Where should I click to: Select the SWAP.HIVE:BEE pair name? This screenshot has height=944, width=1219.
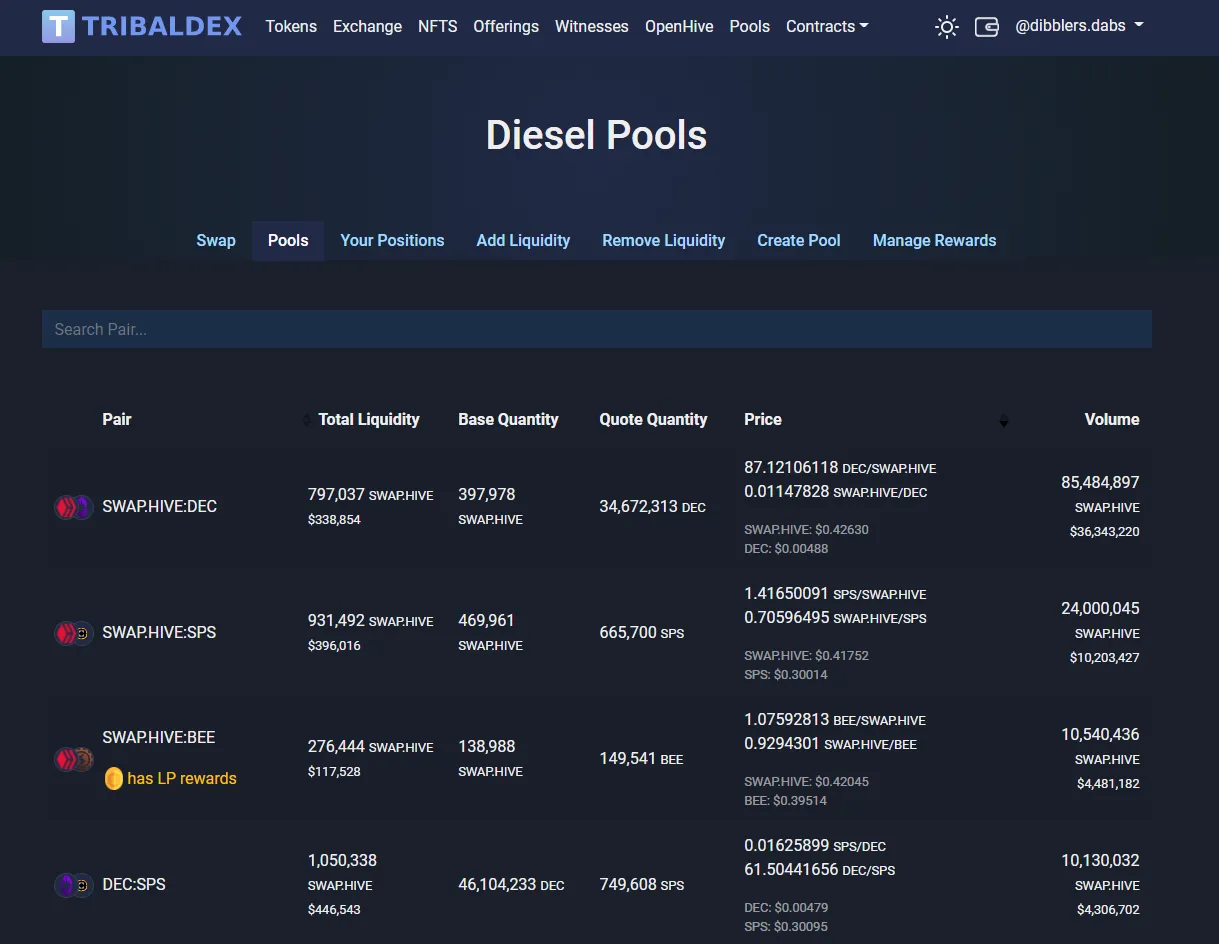pyautogui.click(x=158, y=737)
